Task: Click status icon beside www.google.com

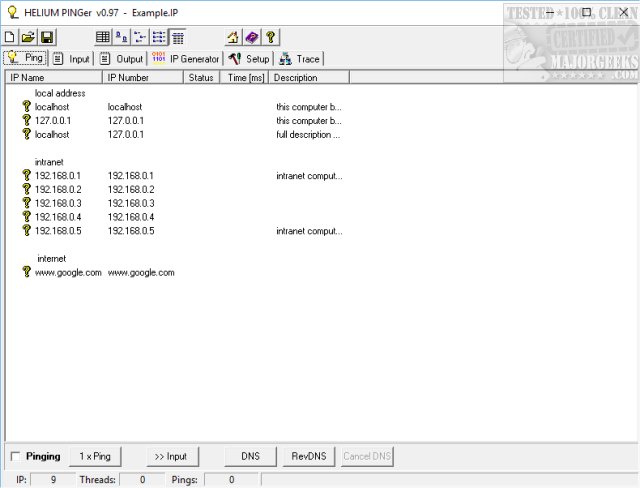Action: (27, 272)
